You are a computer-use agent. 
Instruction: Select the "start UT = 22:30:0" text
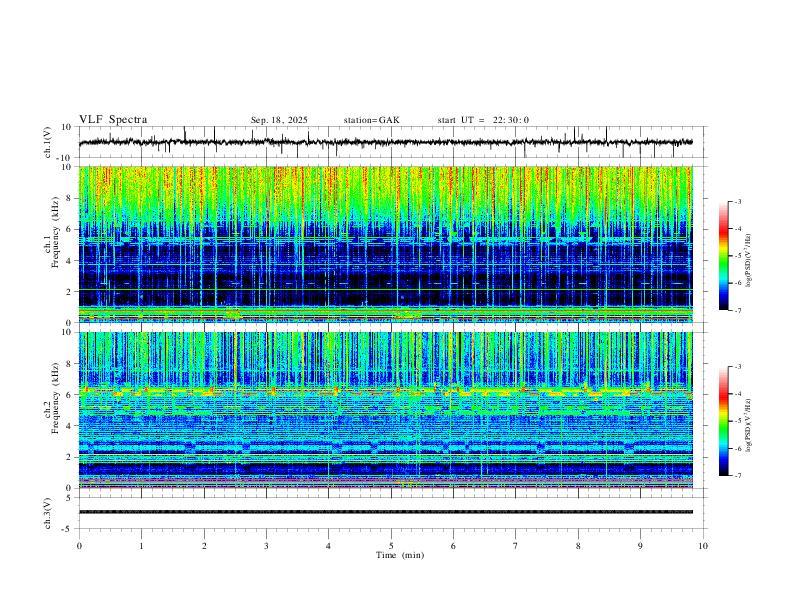pyautogui.click(x=483, y=120)
